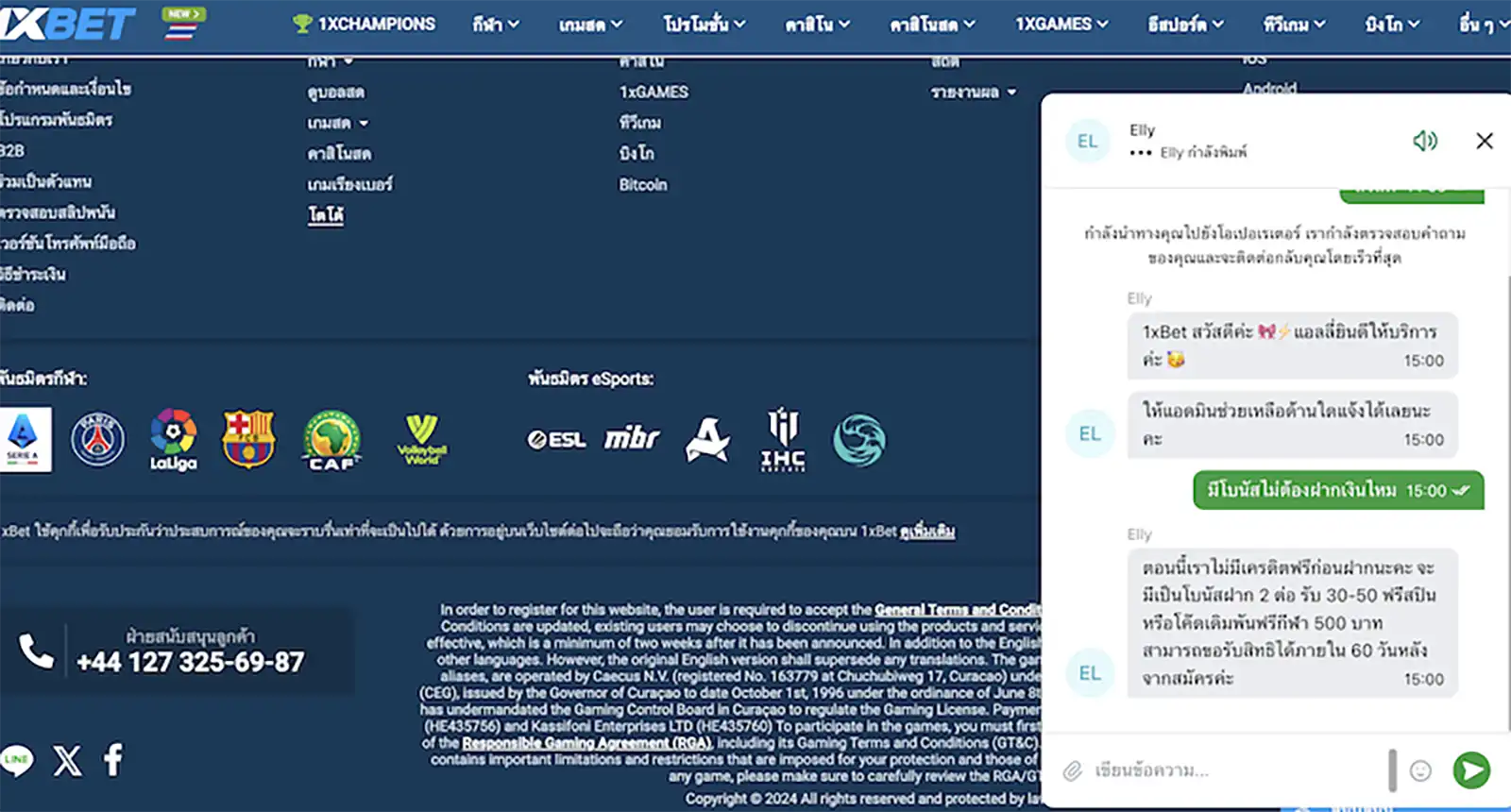The height and width of the screenshot is (812, 1511).
Task: Click the CAF partner logo
Action: [x=331, y=440]
